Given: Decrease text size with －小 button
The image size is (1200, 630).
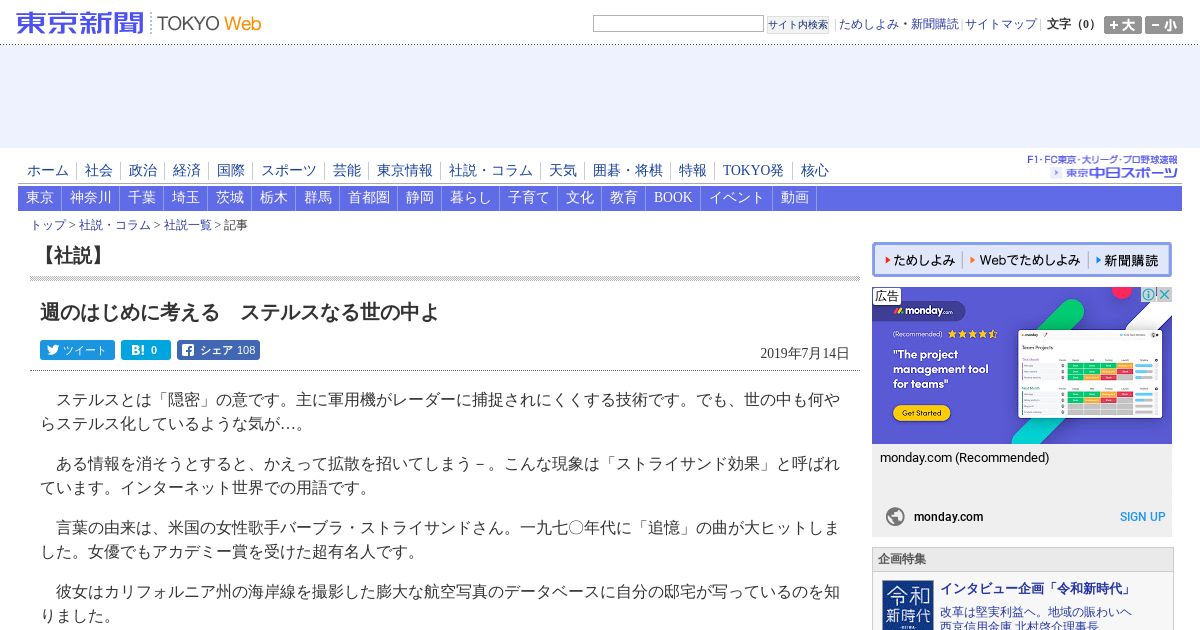Looking at the screenshot, I should coord(1164,25).
